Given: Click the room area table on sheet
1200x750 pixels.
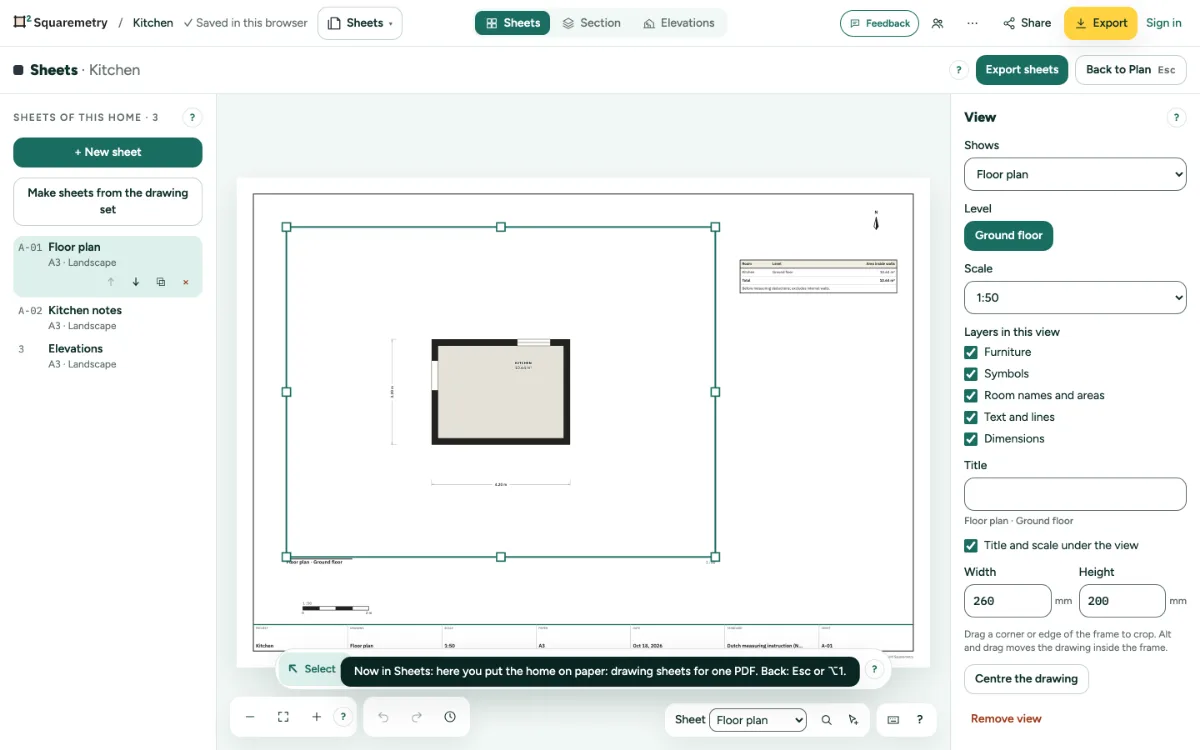Looking at the screenshot, I should pos(818,276).
